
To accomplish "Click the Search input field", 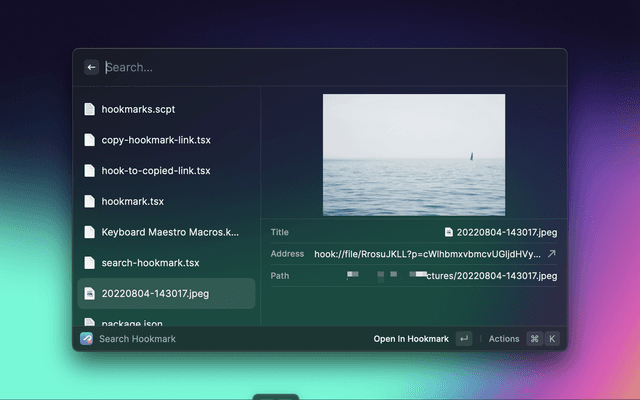I will pyautogui.click(x=330, y=67).
